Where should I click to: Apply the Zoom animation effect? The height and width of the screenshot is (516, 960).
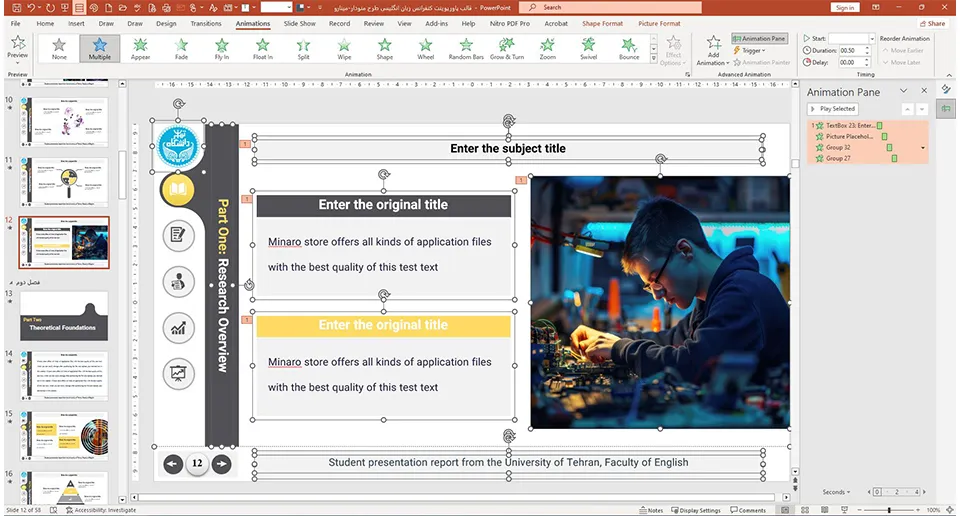click(548, 48)
